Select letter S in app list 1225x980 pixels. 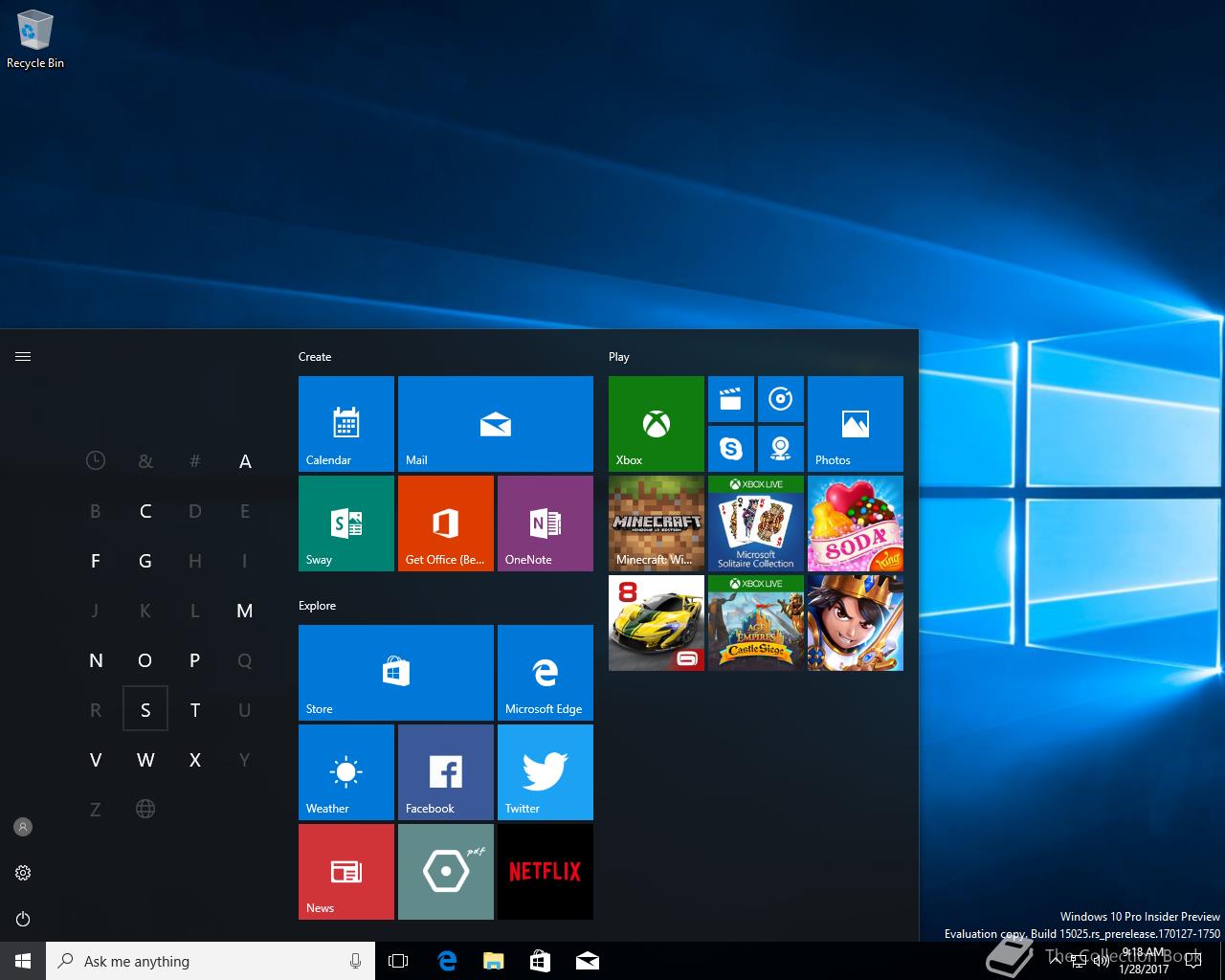coord(145,709)
